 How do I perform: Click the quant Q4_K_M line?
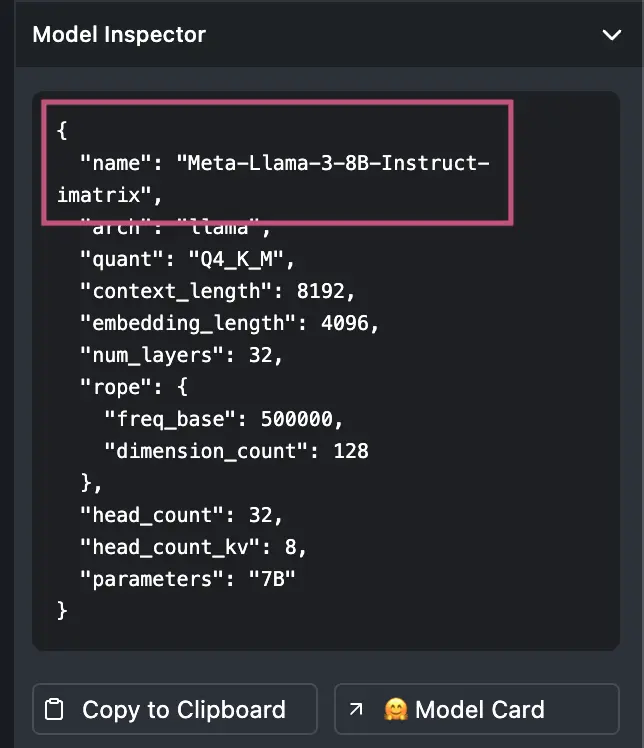tap(187, 260)
